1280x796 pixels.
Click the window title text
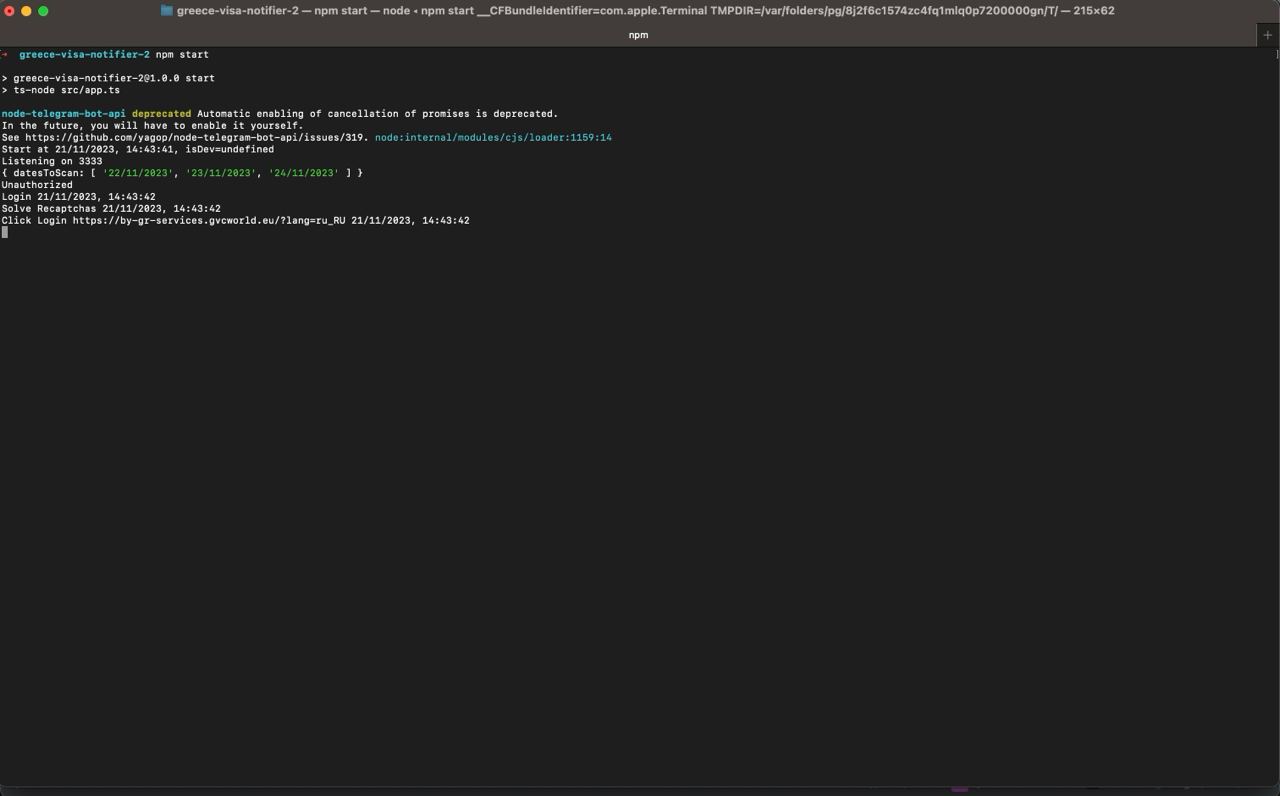(645, 11)
